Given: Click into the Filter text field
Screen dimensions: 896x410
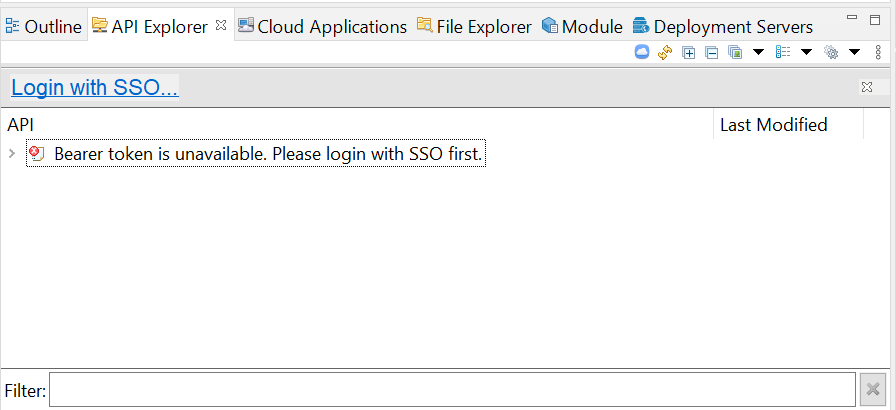Looking at the screenshot, I should tap(452, 389).
